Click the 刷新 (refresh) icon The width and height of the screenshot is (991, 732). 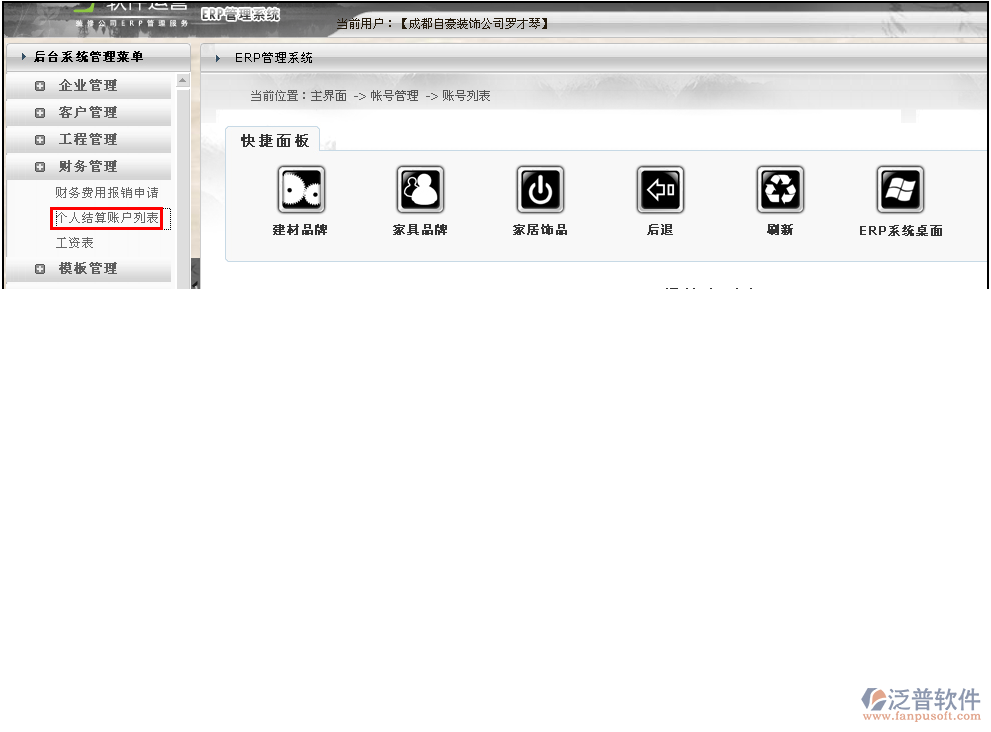tap(780, 189)
